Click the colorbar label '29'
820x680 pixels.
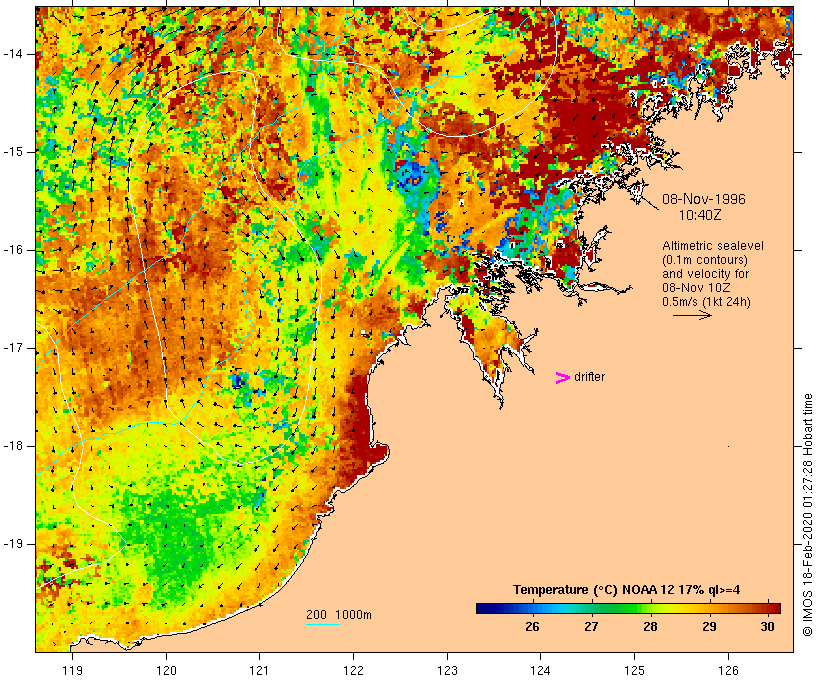pos(709,627)
